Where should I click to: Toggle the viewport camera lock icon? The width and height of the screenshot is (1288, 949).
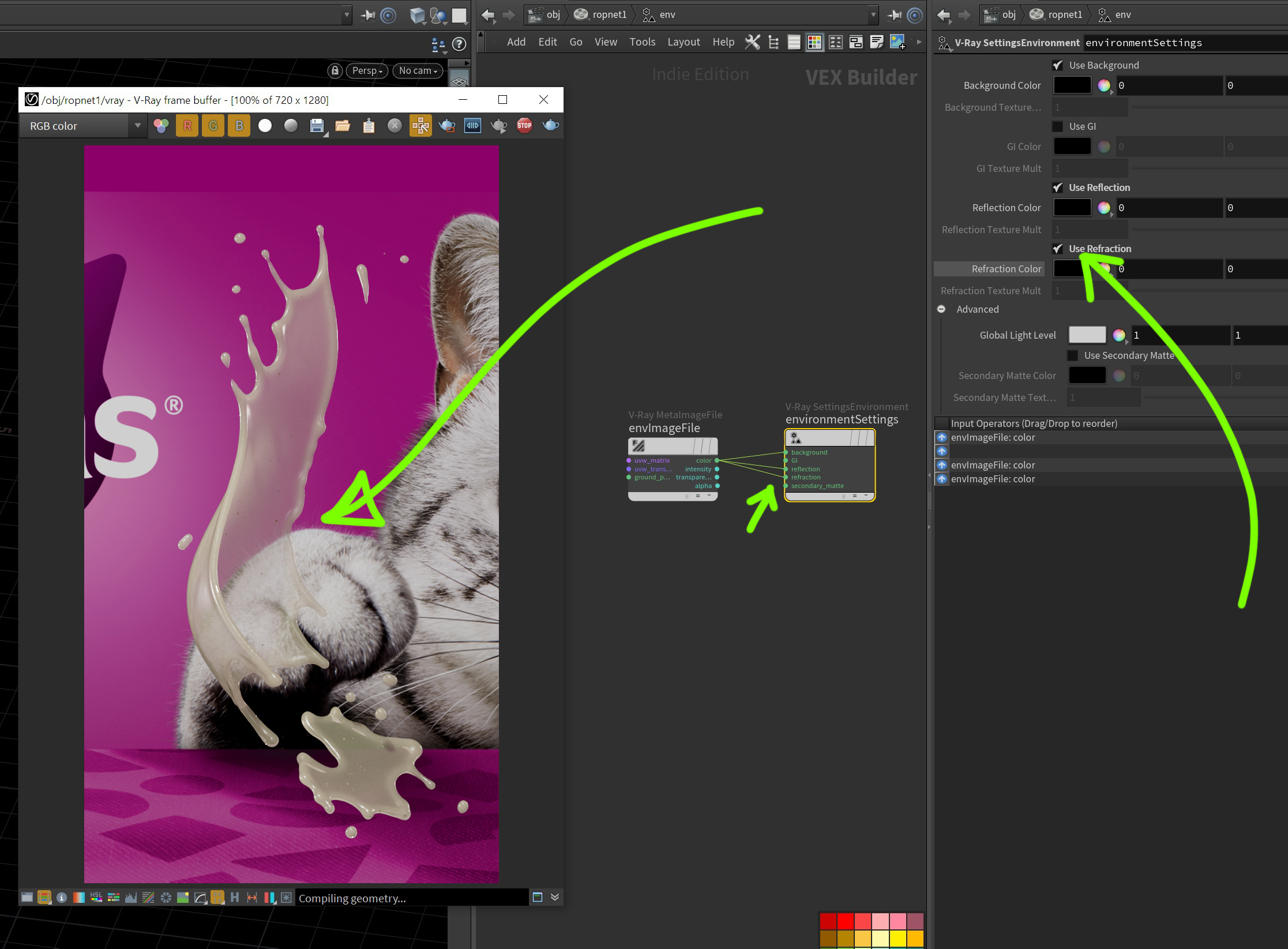(x=335, y=70)
